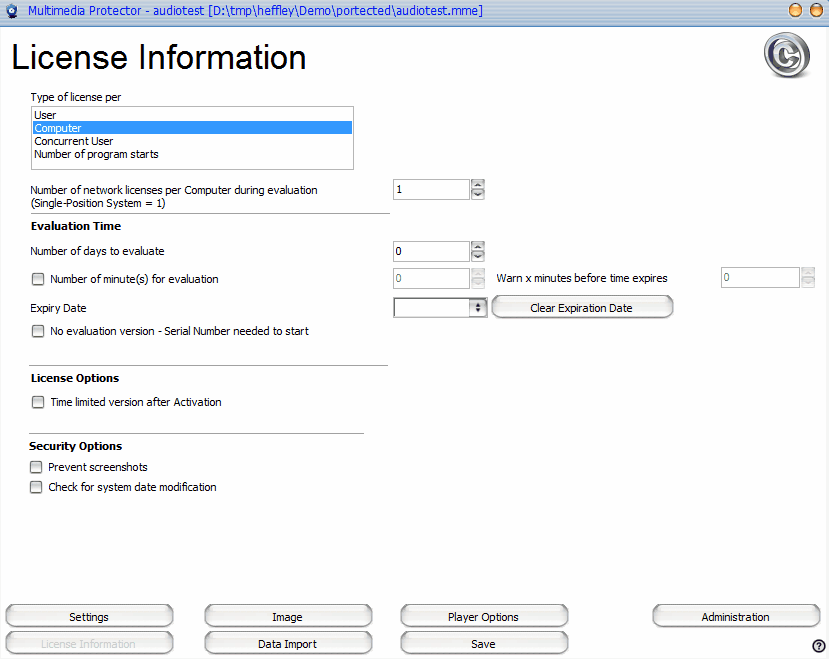Tick Check for system date modification
The width and height of the screenshot is (829, 659).
(x=37, y=487)
